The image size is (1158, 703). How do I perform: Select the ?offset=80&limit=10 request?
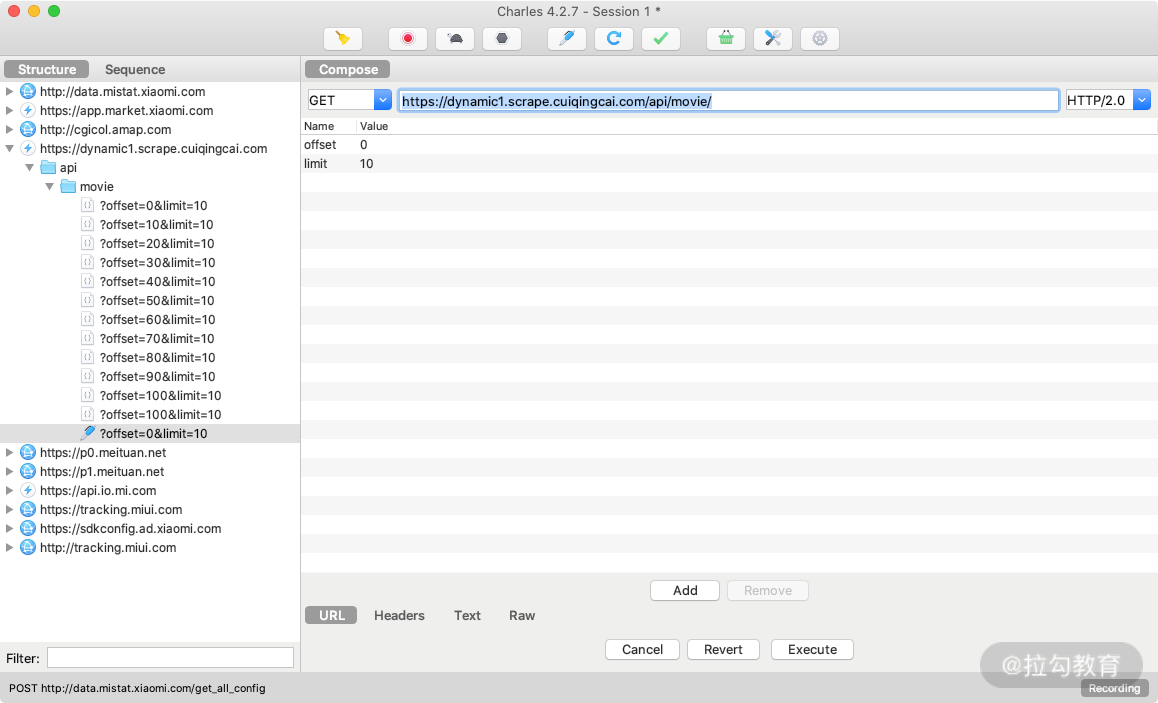tap(157, 357)
